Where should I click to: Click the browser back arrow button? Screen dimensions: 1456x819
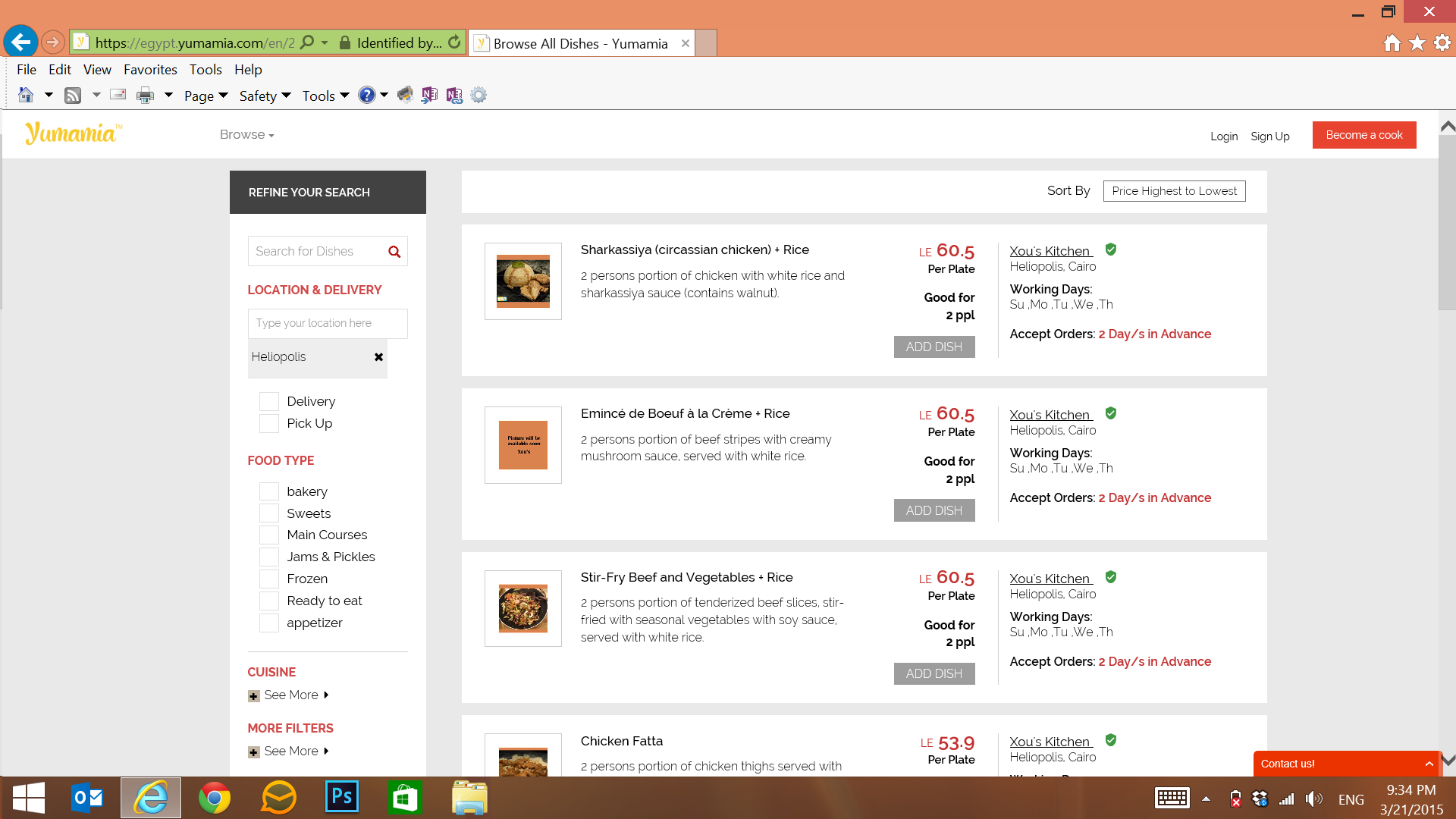[21, 42]
